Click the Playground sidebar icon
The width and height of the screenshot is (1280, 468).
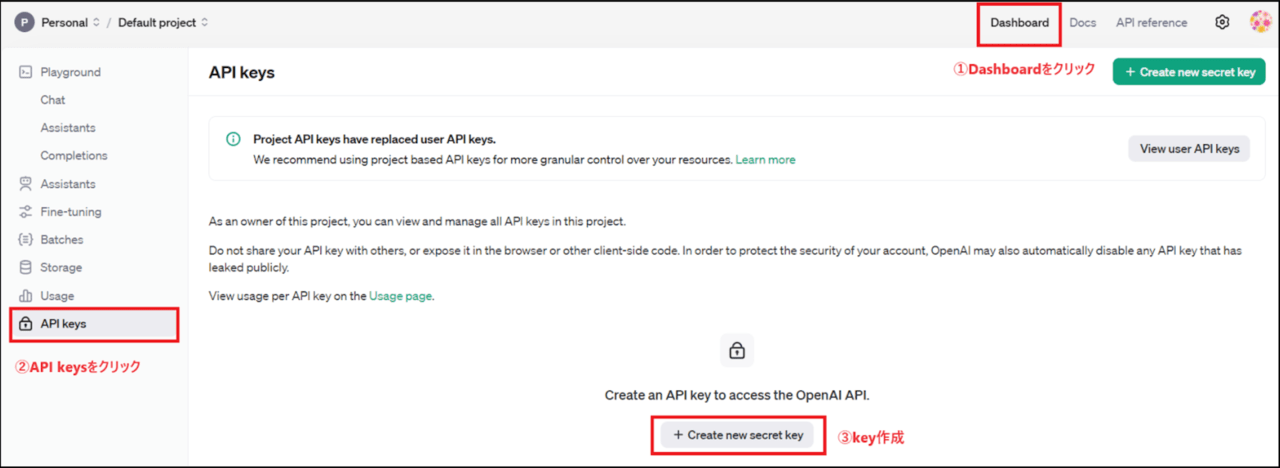[26, 72]
